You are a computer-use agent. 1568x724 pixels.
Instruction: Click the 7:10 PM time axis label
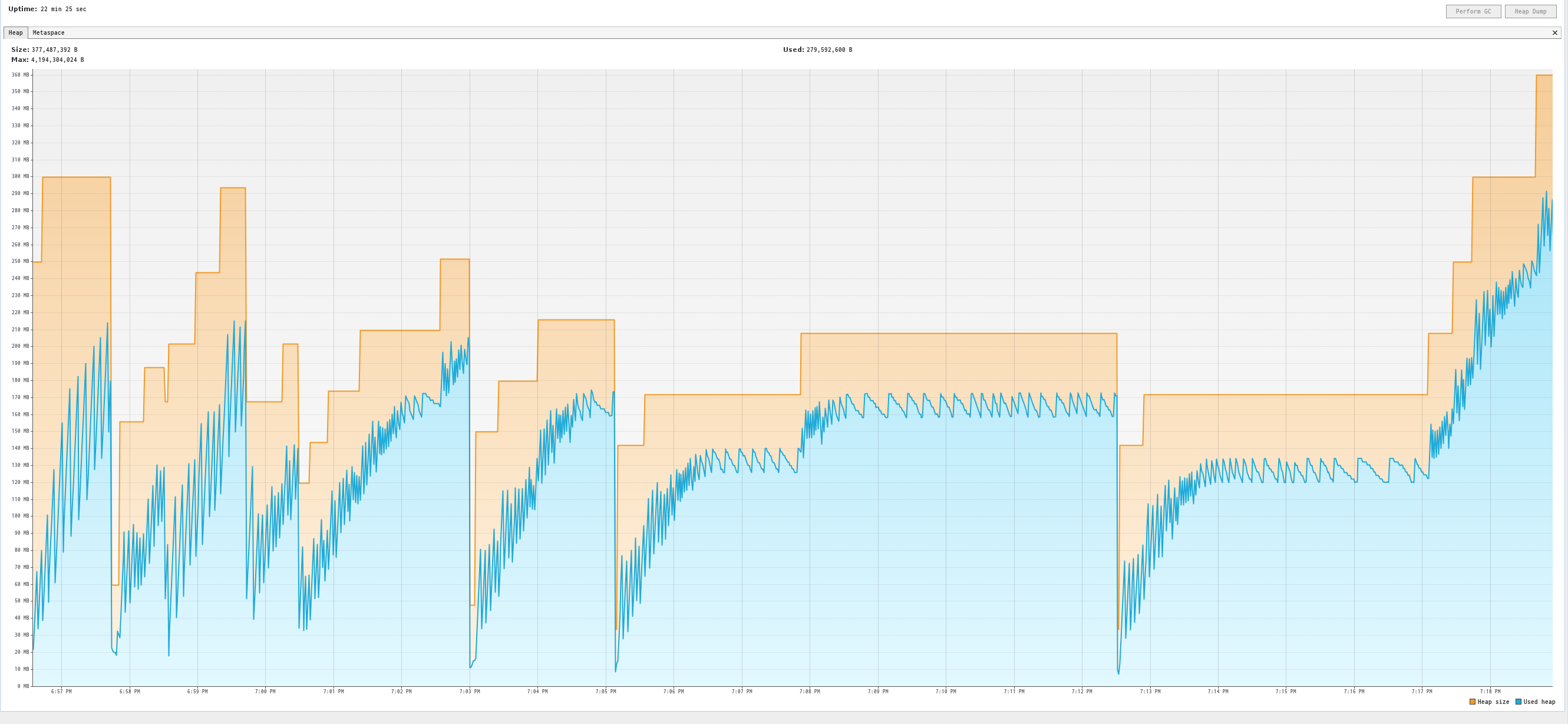click(946, 692)
